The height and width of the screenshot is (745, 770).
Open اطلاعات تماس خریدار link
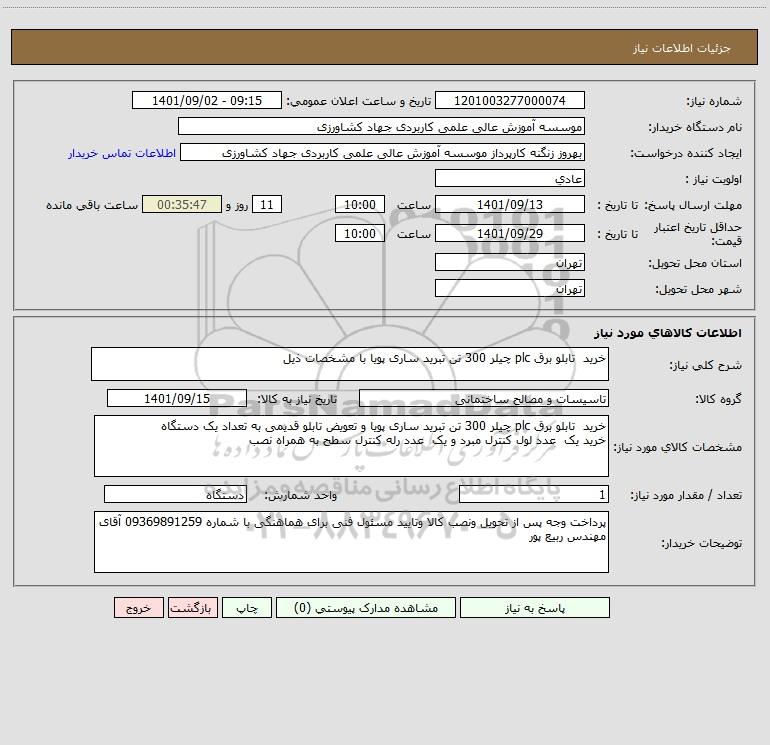click(122, 153)
